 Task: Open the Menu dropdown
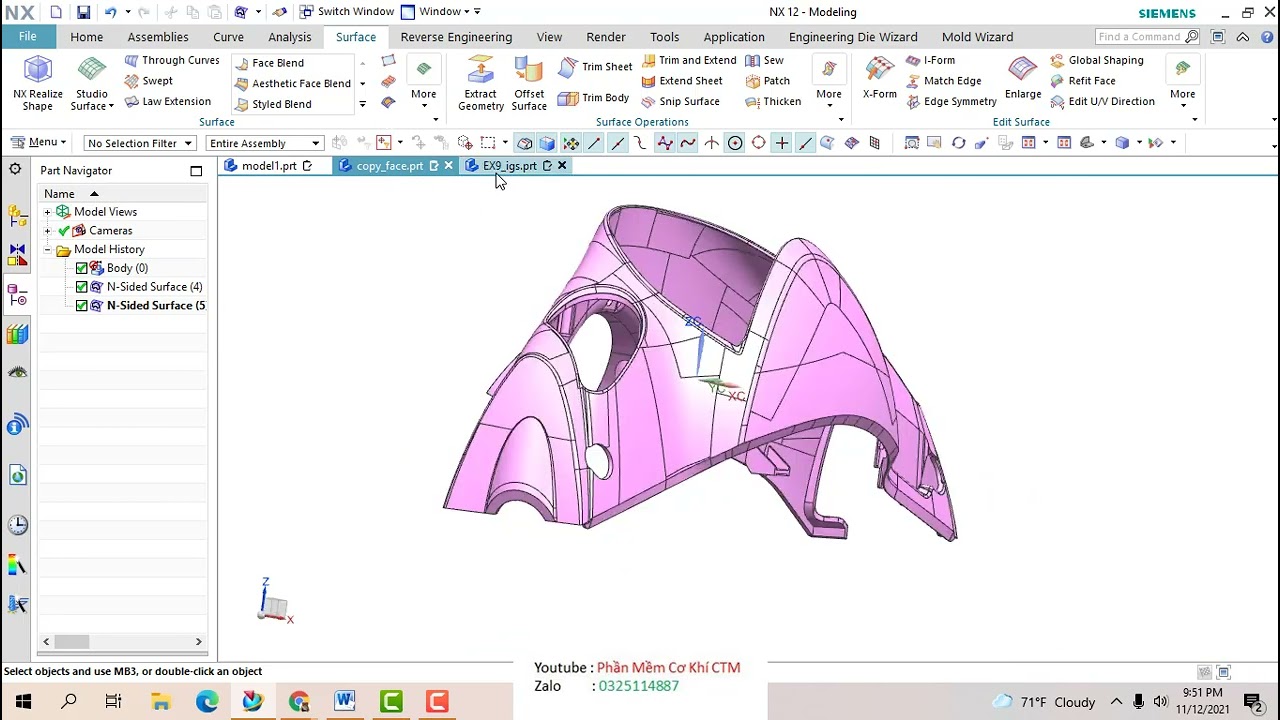[38, 142]
